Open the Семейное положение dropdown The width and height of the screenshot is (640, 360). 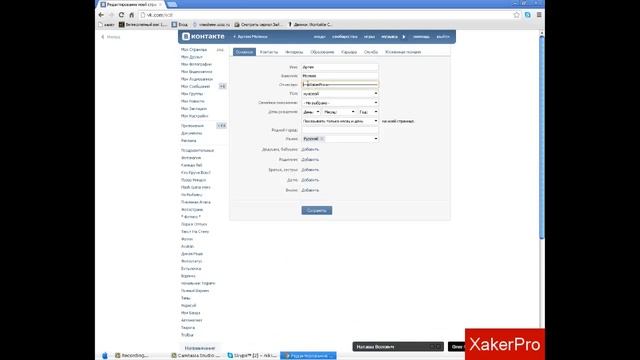(x=340, y=103)
